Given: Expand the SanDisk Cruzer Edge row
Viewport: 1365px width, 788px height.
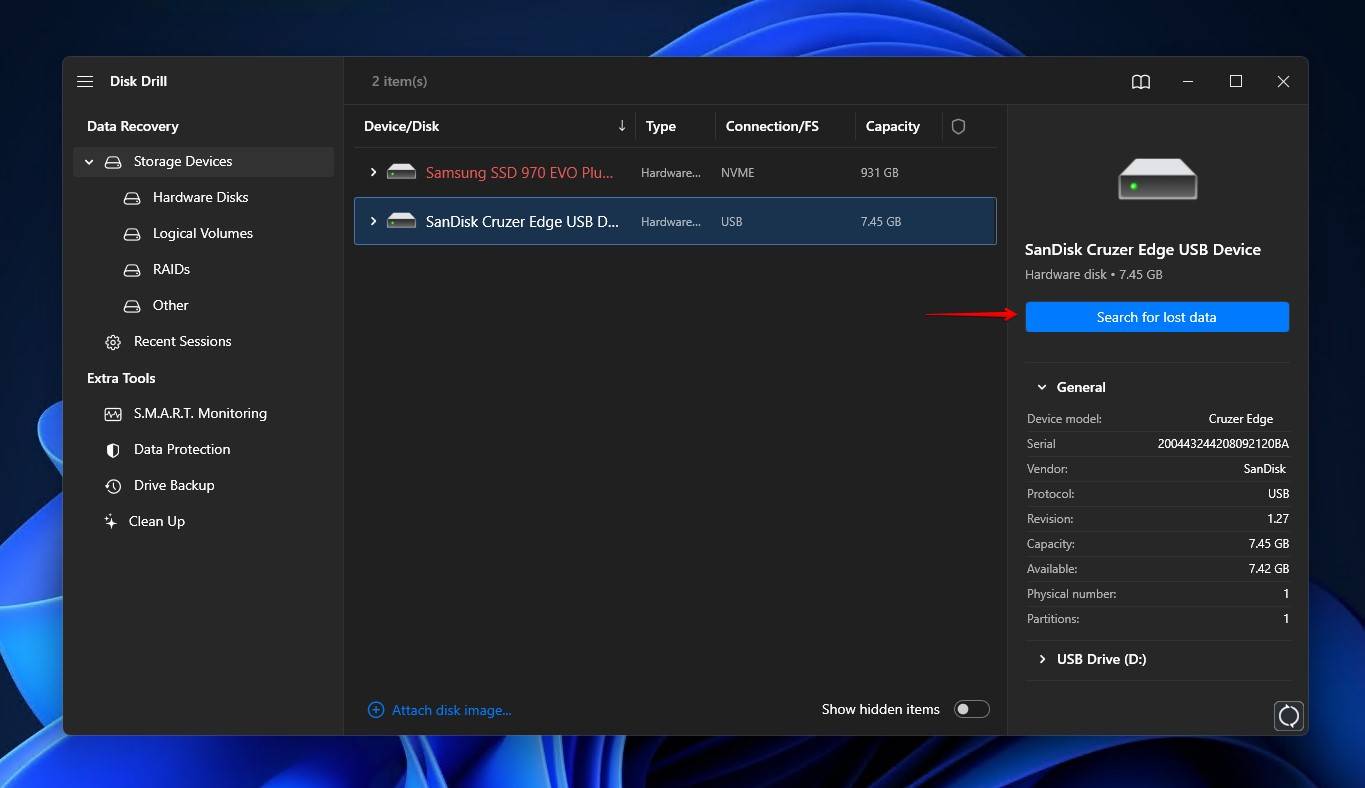Looking at the screenshot, I should tap(373, 222).
